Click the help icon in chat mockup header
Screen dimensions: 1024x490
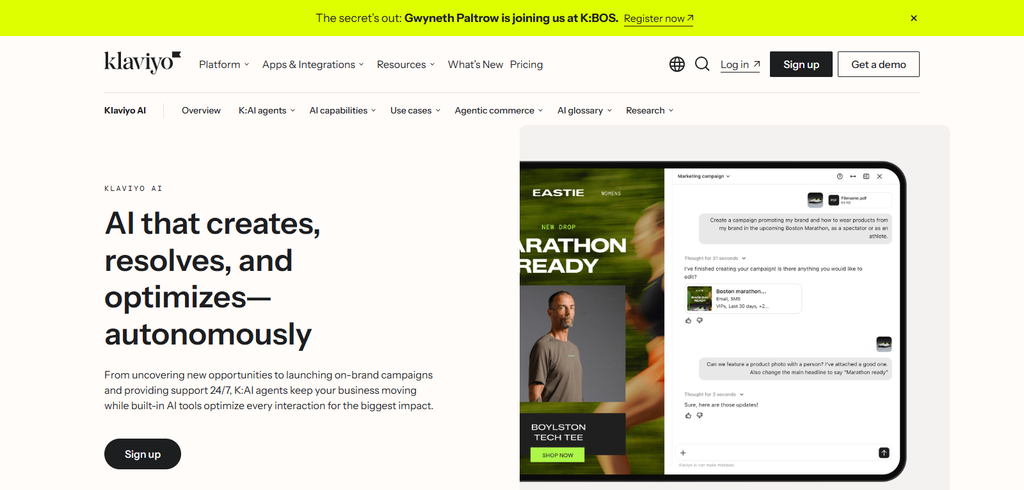(x=840, y=176)
